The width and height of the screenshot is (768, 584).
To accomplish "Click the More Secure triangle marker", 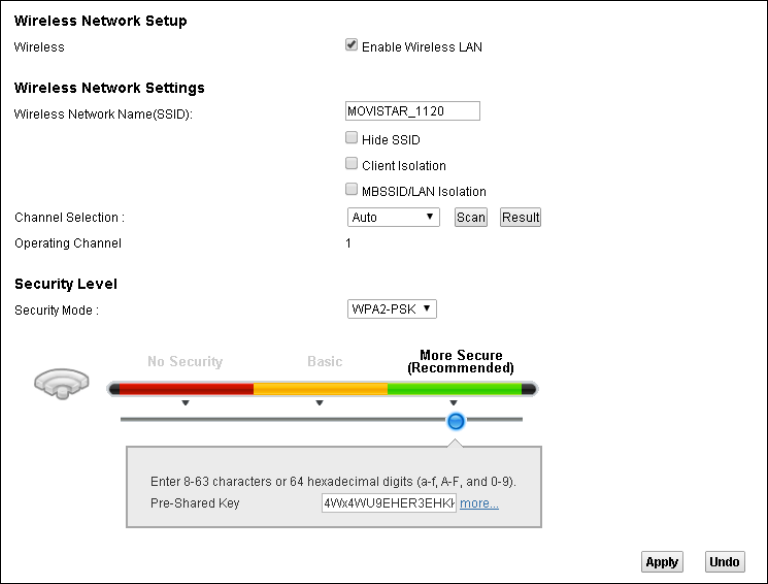I will coord(453,403).
